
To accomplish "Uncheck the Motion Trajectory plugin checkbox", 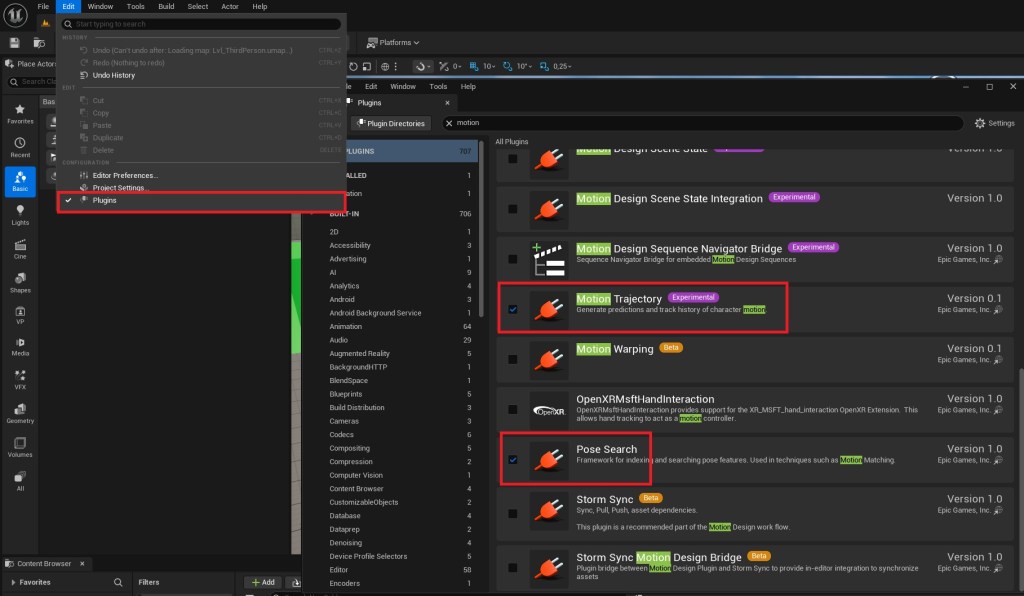I will [x=513, y=309].
